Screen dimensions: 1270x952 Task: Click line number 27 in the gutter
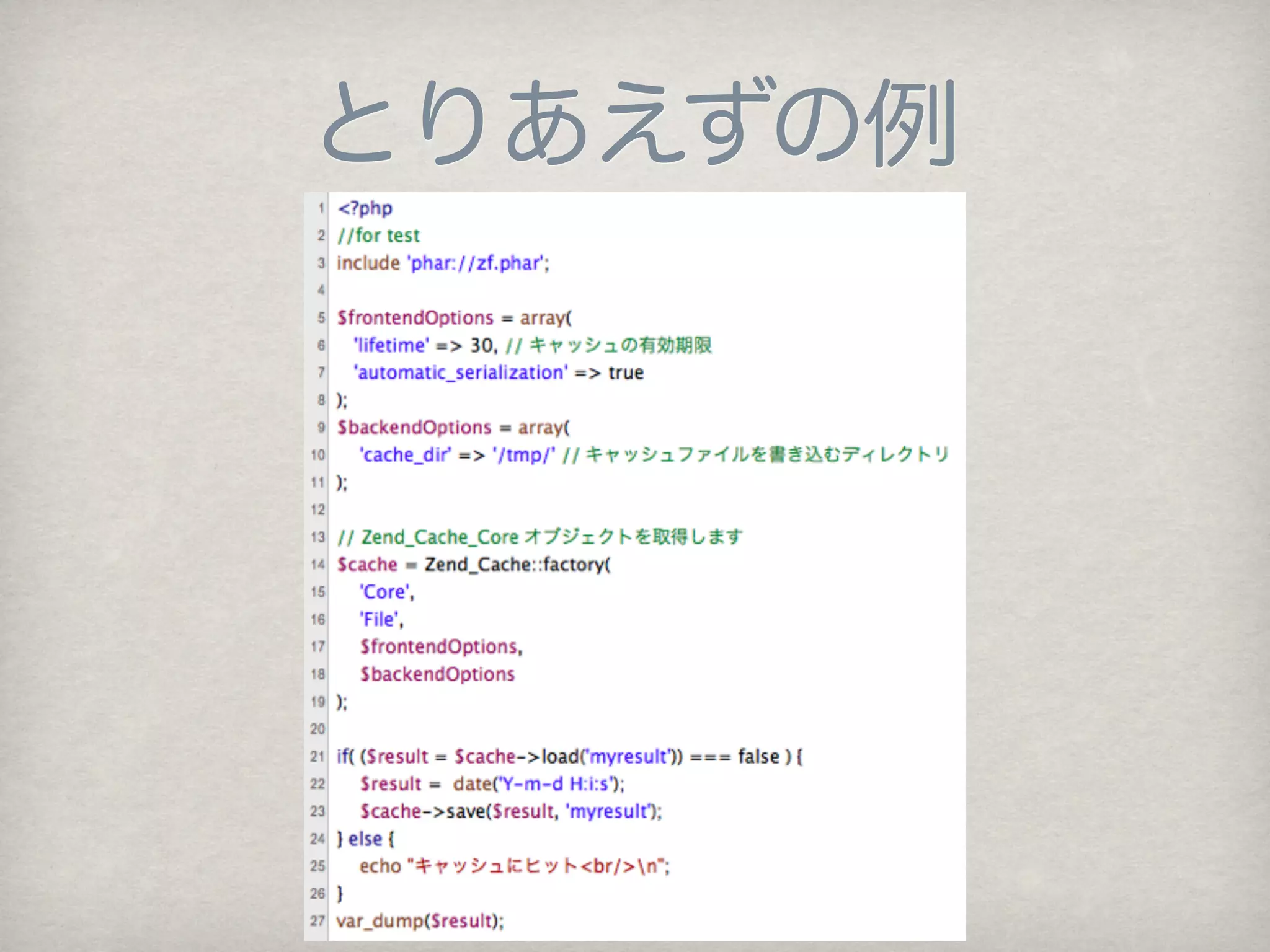pos(317,921)
